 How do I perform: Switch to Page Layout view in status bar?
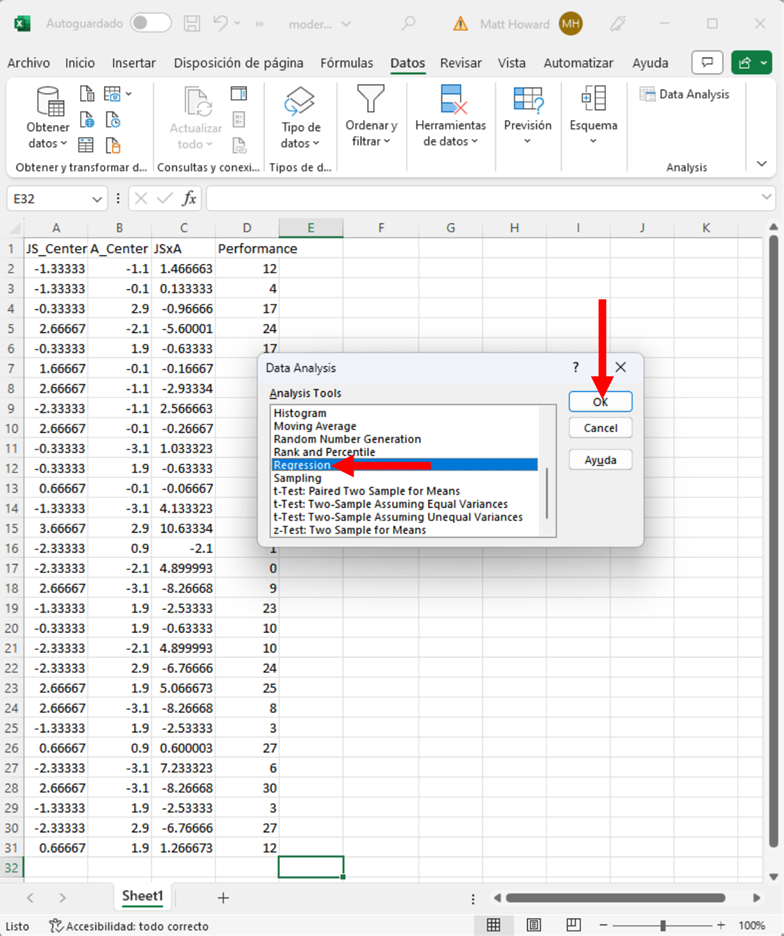[536, 926]
